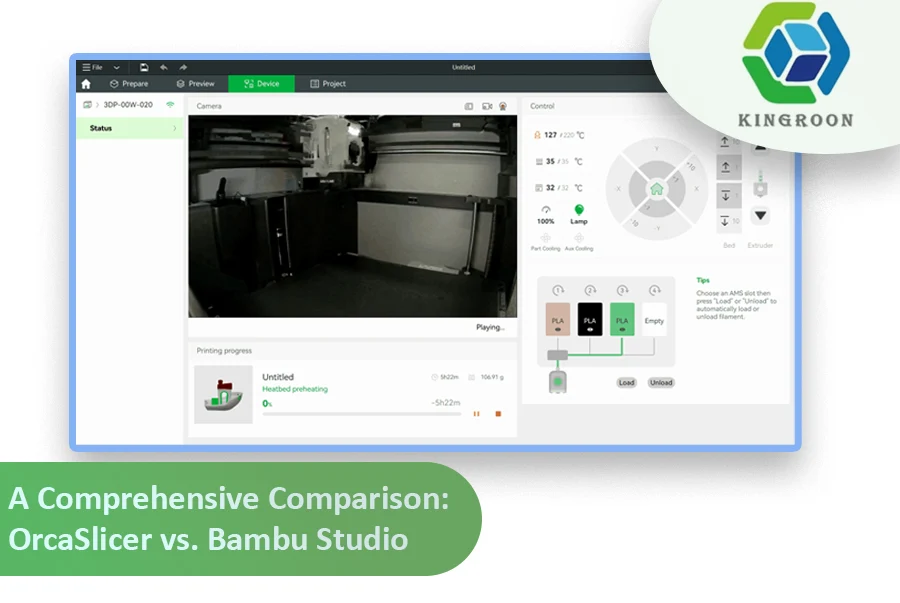Lower the bed by 10 arrow
The width and height of the screenshot is (900, 603).
729,221
